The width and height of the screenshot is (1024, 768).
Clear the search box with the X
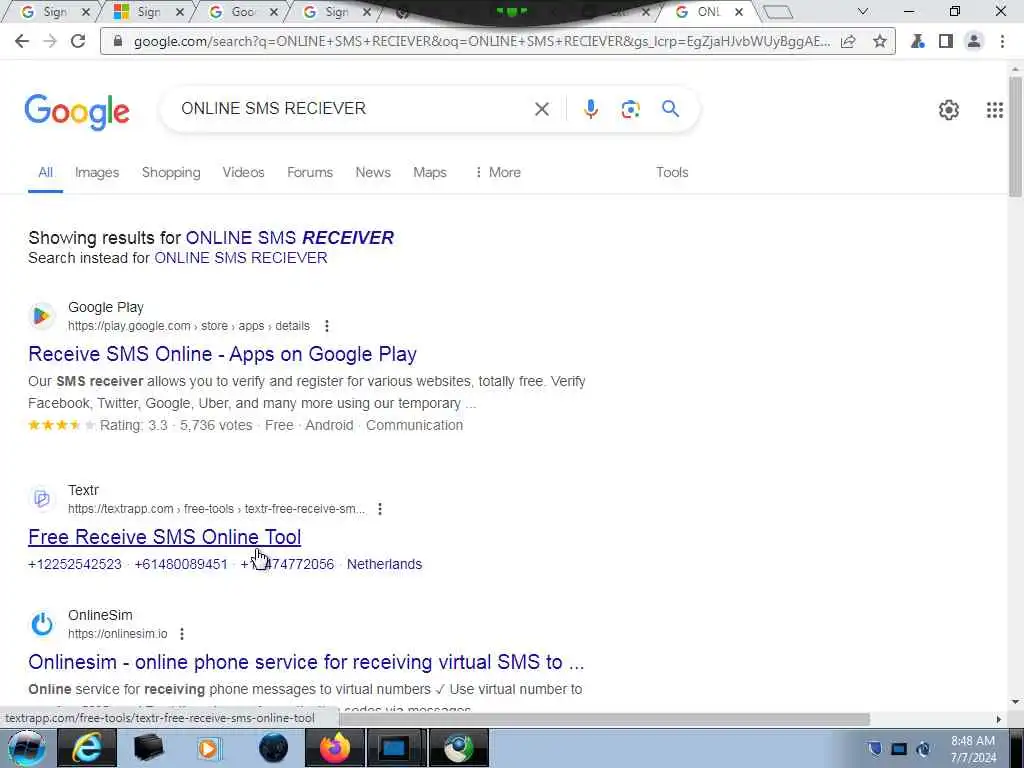[541, 109]
